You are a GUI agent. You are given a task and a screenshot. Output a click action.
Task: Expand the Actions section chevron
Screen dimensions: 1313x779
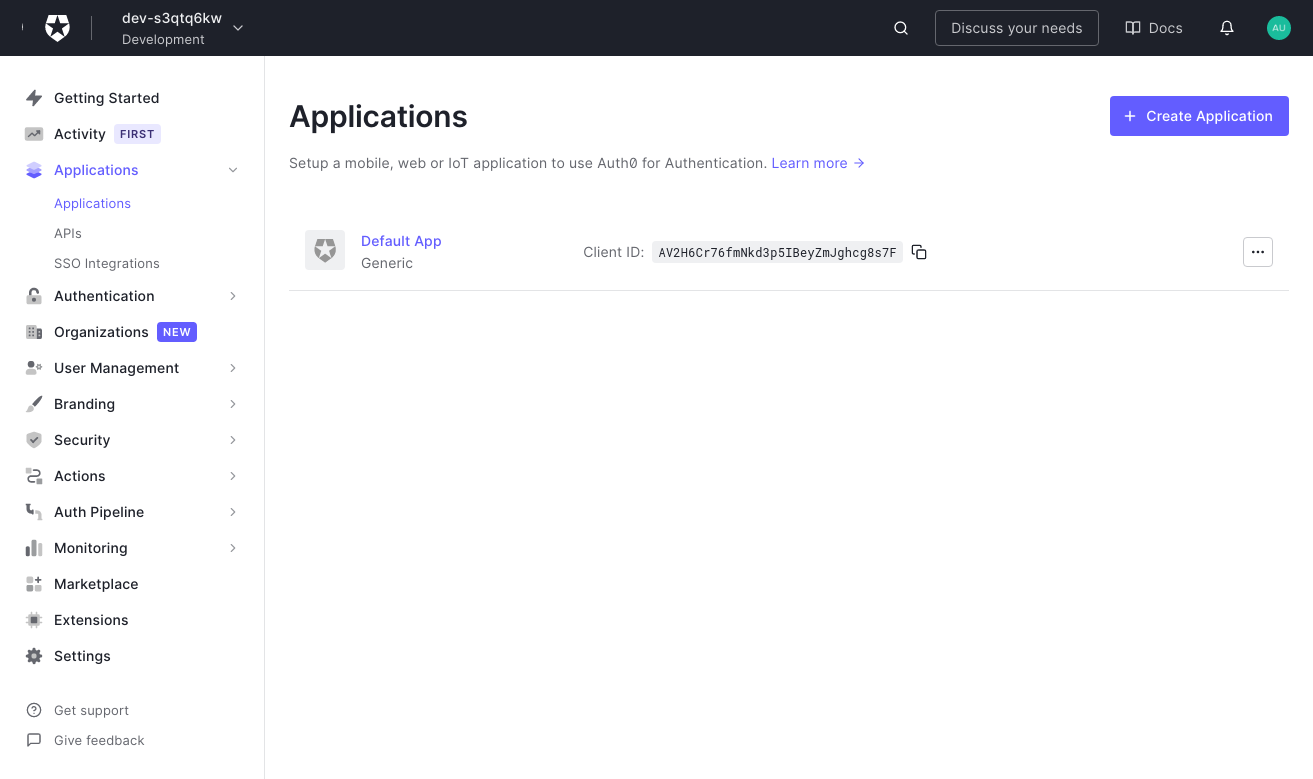(x=233, y=476)
